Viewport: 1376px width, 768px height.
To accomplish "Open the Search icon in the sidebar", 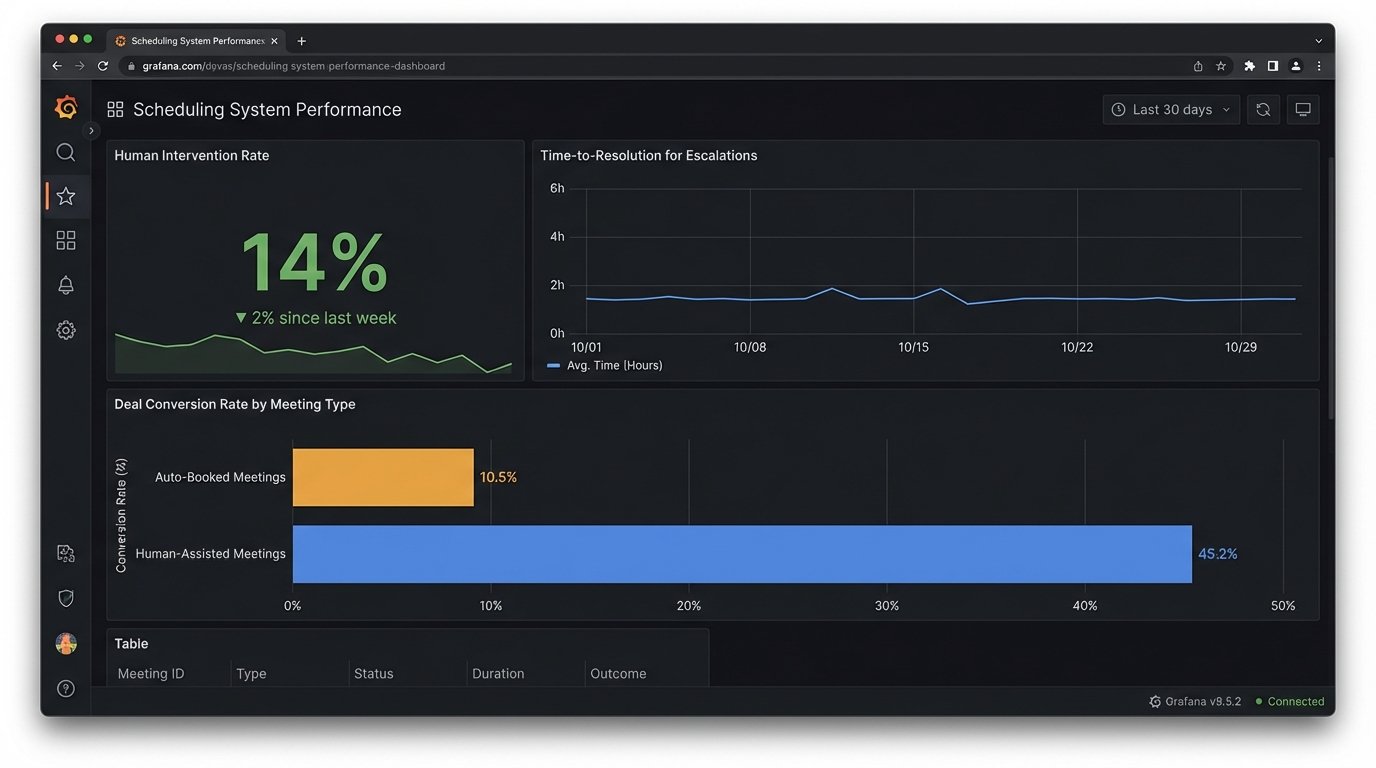I will pyautogui.click(x=65, y=152).
